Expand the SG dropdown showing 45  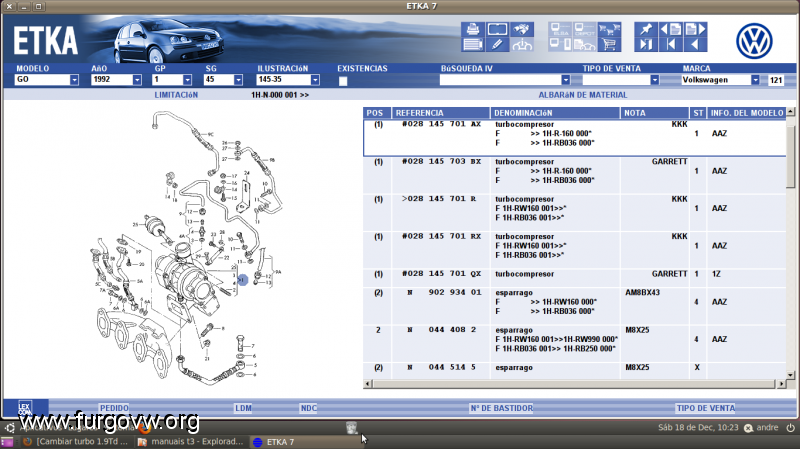tap(223, 80)
